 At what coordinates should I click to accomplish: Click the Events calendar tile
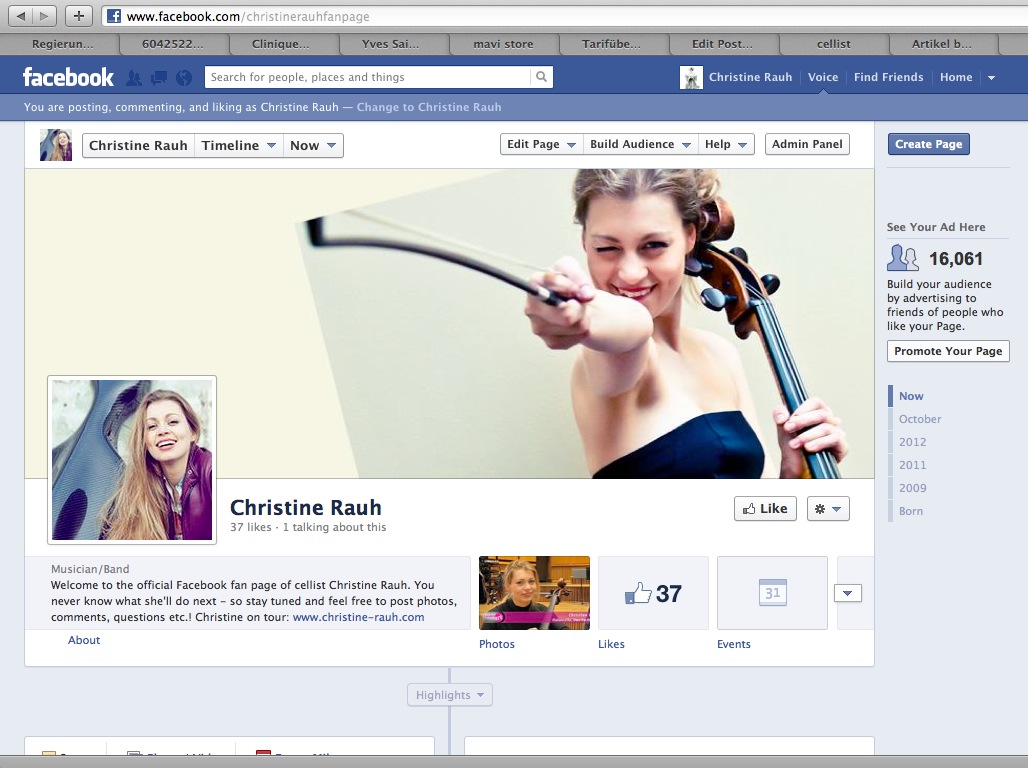(772, 593)
